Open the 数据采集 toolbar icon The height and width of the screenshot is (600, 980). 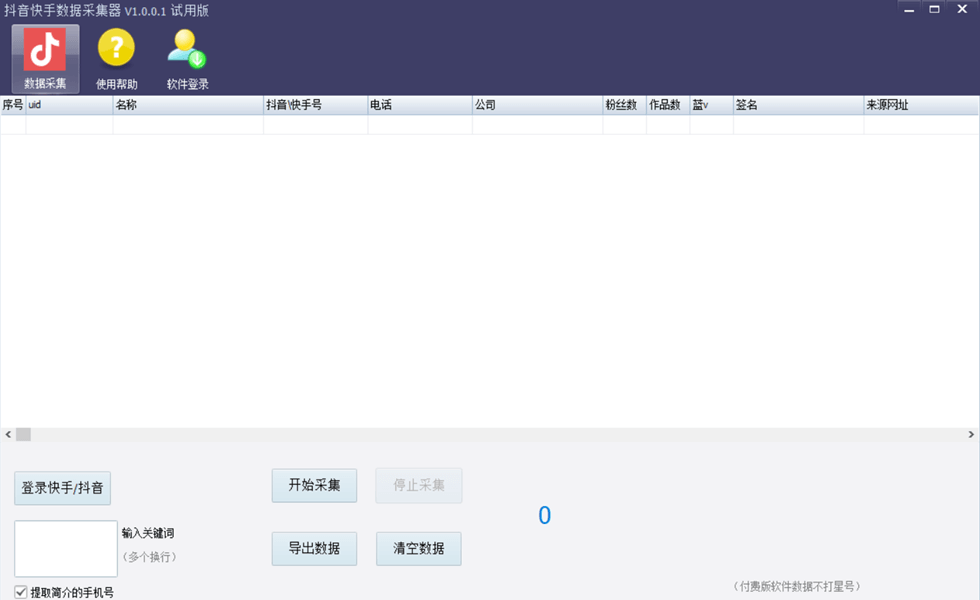[45, 59]
